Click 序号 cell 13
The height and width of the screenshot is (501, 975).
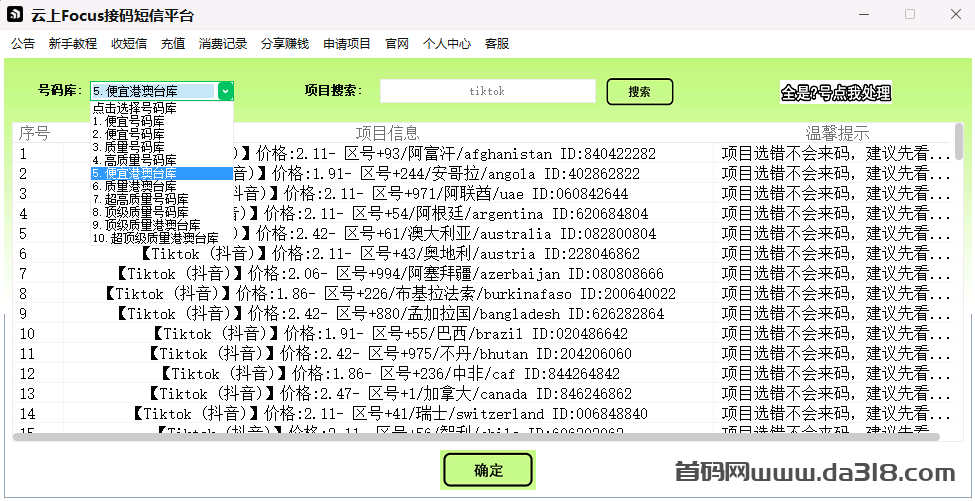38,393
